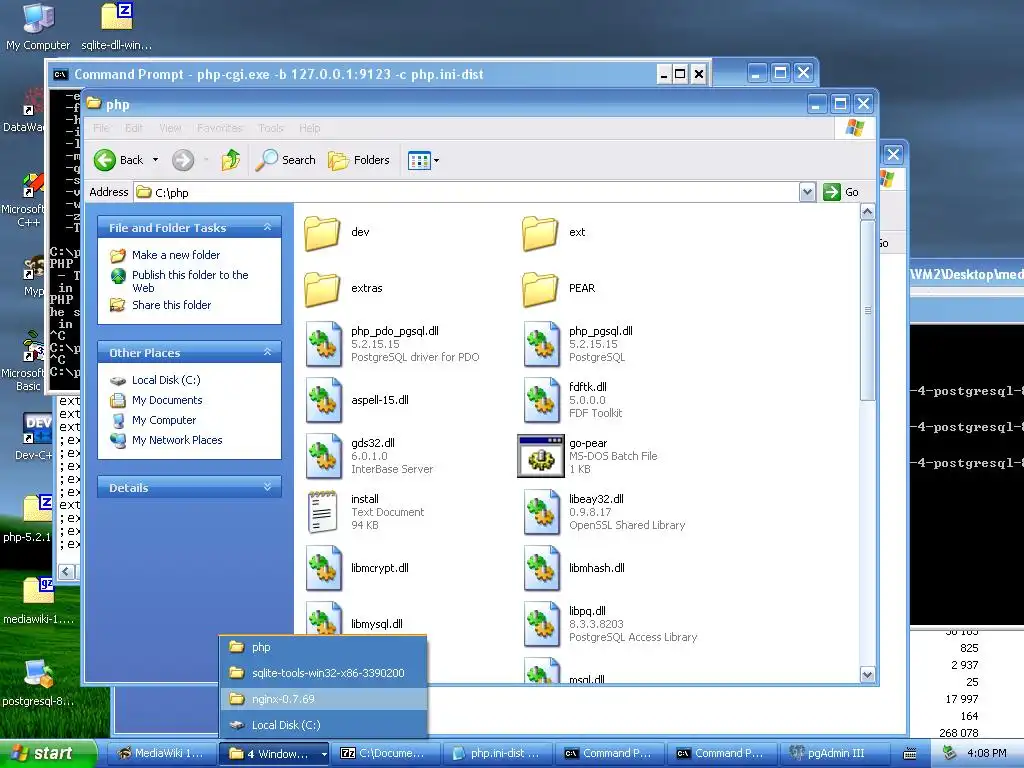Select aspell-15.dll file icon

pos(324,400)
